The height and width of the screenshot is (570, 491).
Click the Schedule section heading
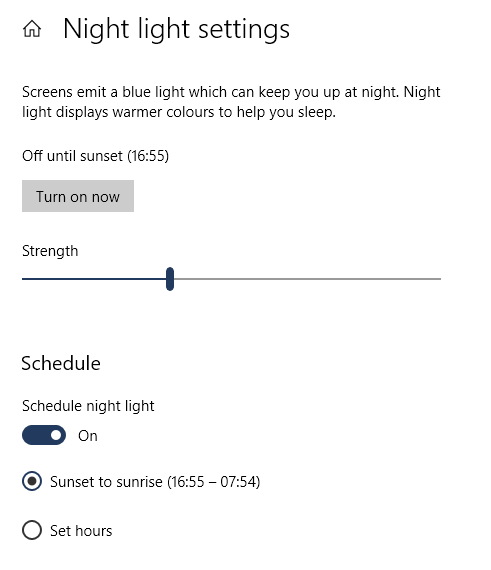point(61,363)
